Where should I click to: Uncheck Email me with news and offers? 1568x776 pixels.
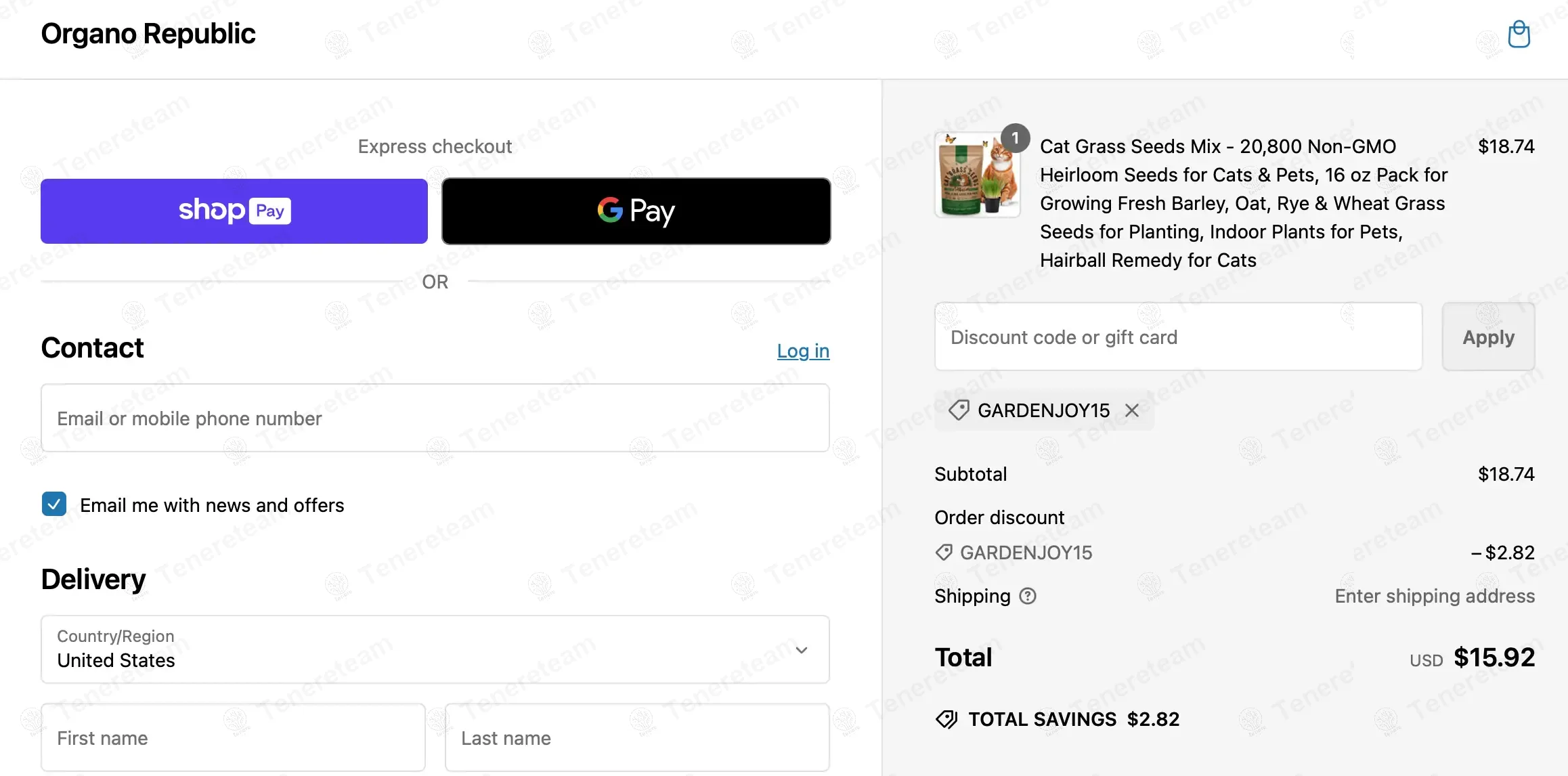click(54, 504)
